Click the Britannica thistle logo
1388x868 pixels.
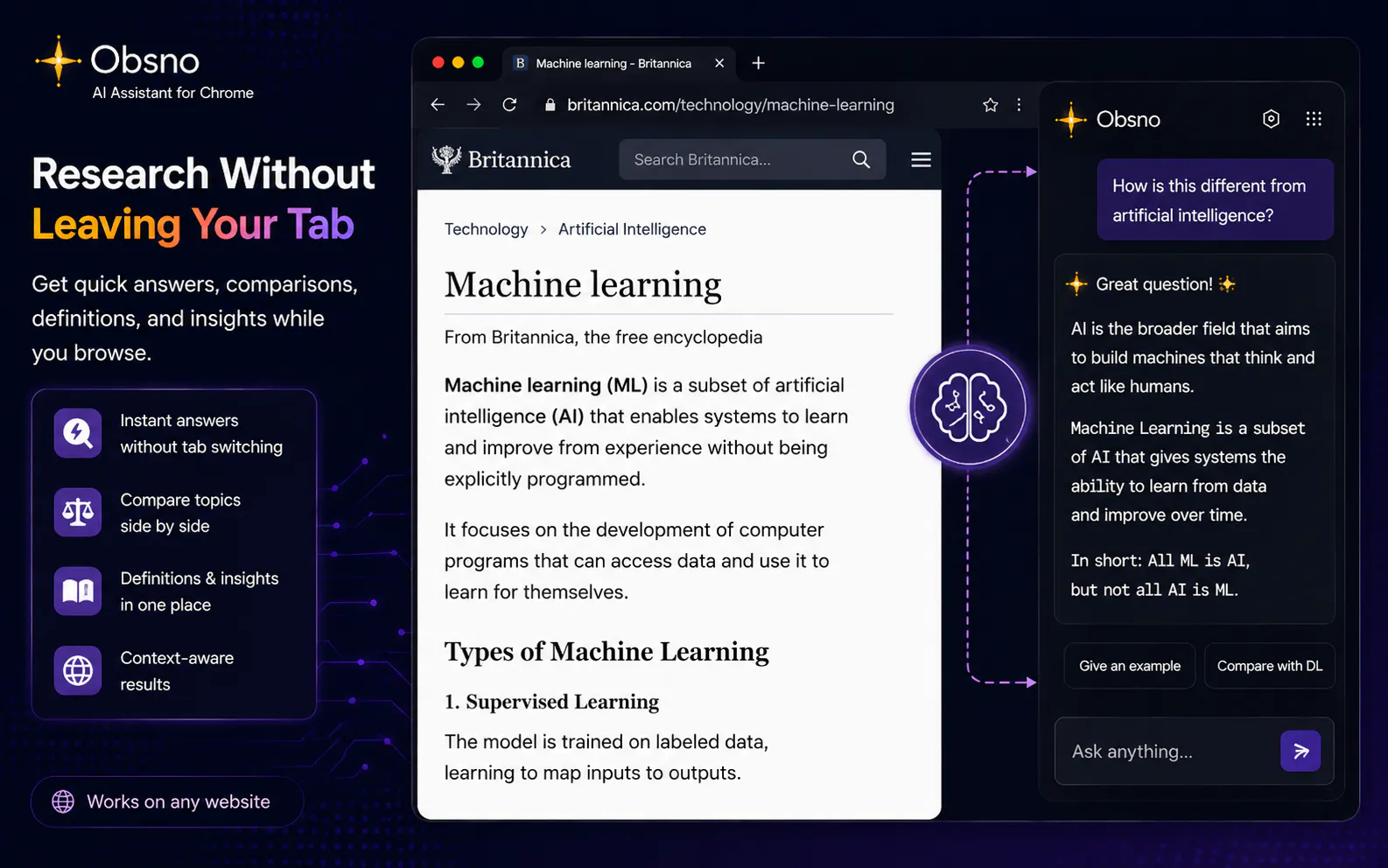446,159
